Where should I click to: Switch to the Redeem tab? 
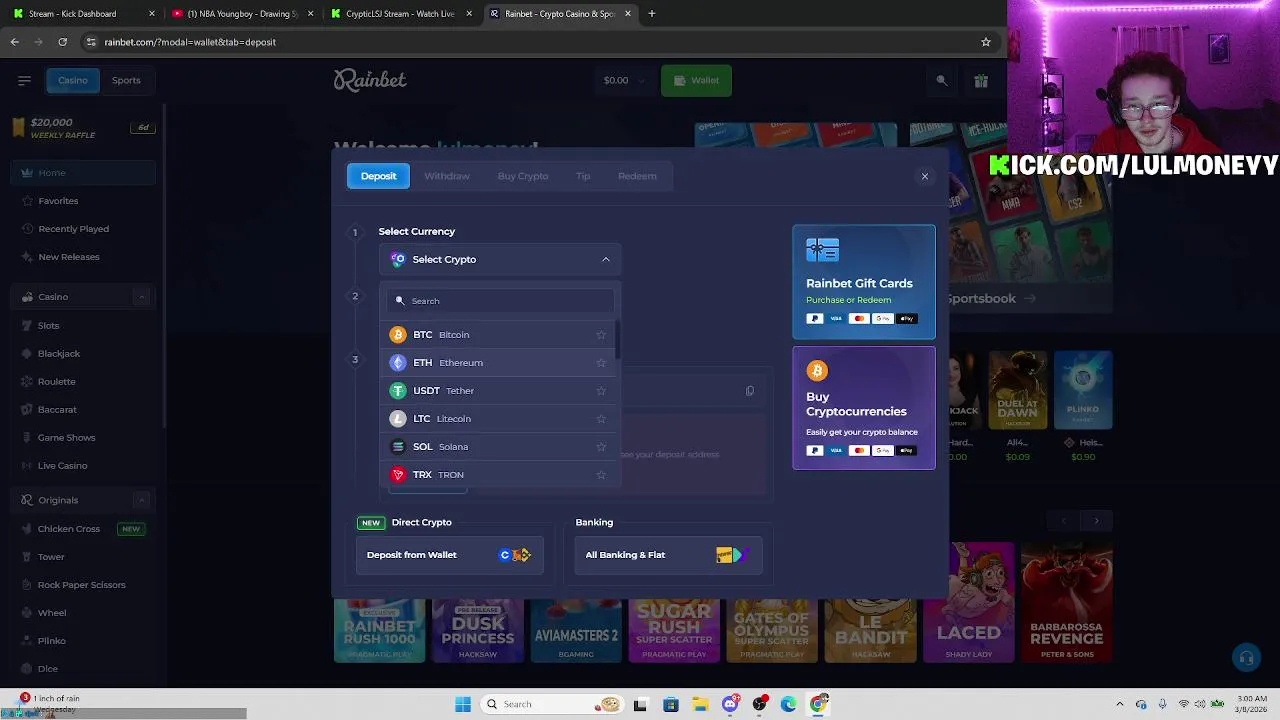pyautogui.click(x=637, y=176)
